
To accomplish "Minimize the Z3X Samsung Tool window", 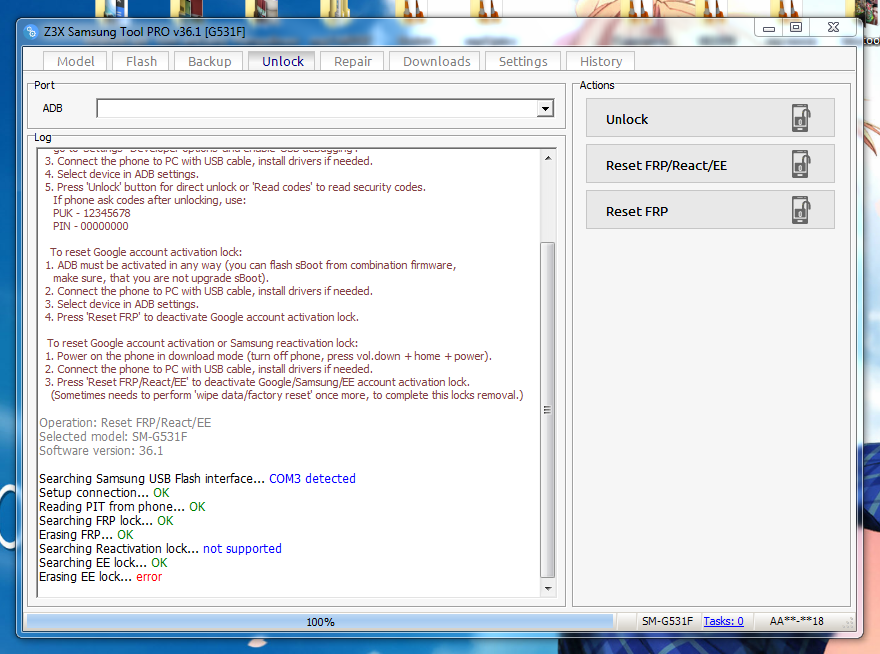I will pos(769,28).
